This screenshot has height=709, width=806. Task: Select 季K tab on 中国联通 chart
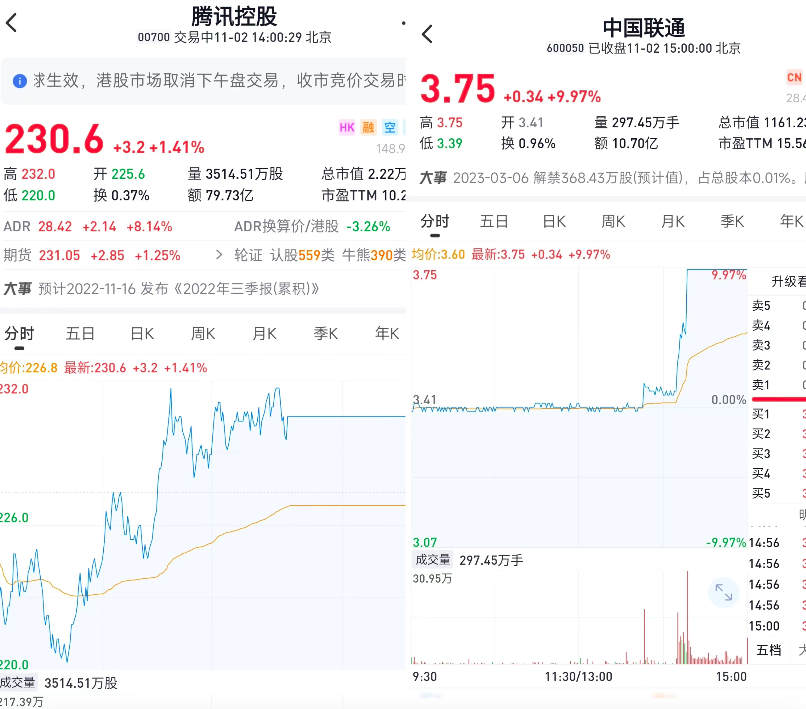(732, 221)
